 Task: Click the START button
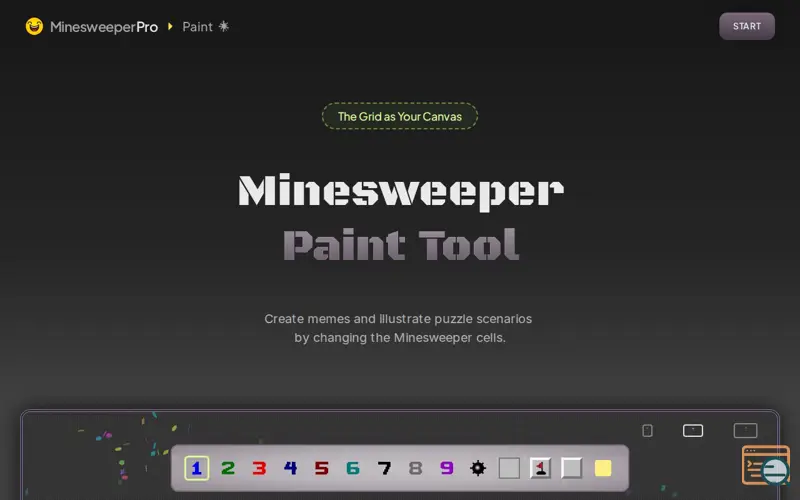pos(747,26)
